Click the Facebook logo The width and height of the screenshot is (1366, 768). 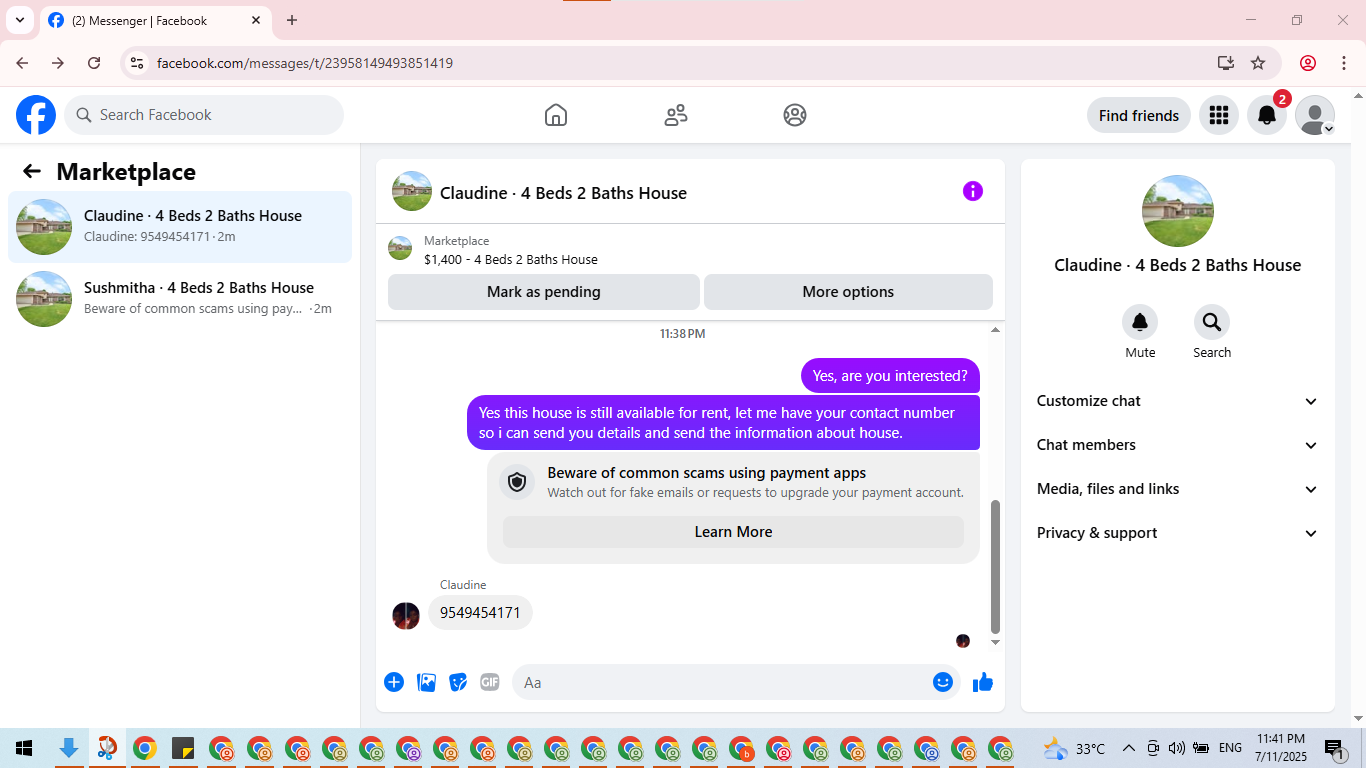pyautogui.click(x=36, y=115)
